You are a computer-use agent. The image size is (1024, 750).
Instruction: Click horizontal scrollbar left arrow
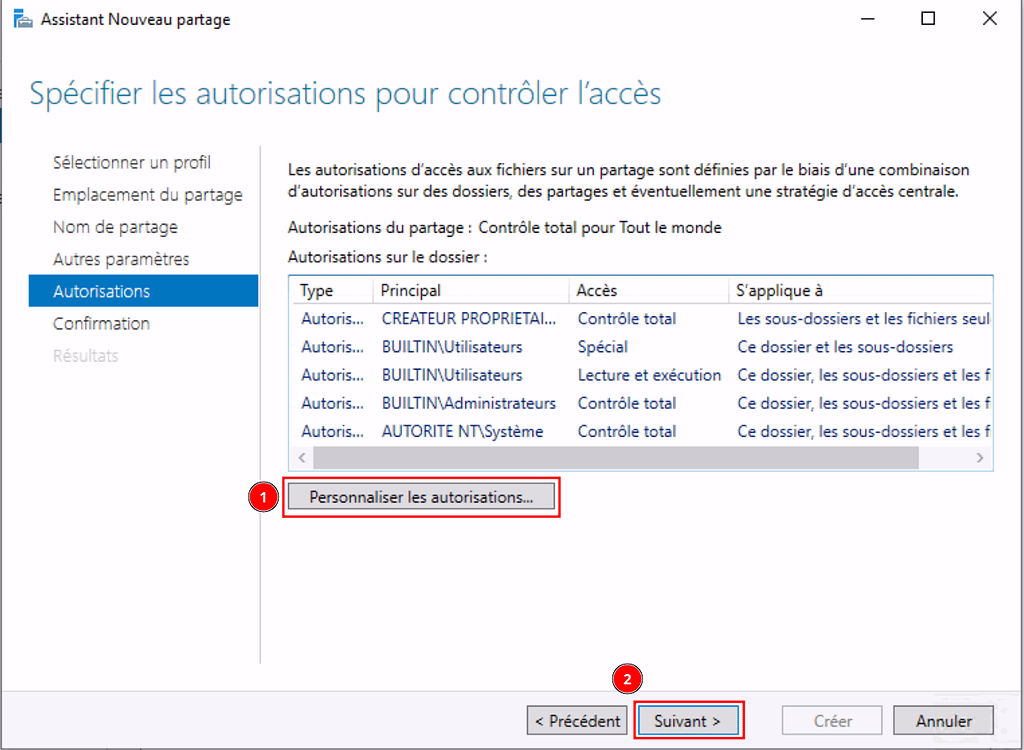click(301, 457)
